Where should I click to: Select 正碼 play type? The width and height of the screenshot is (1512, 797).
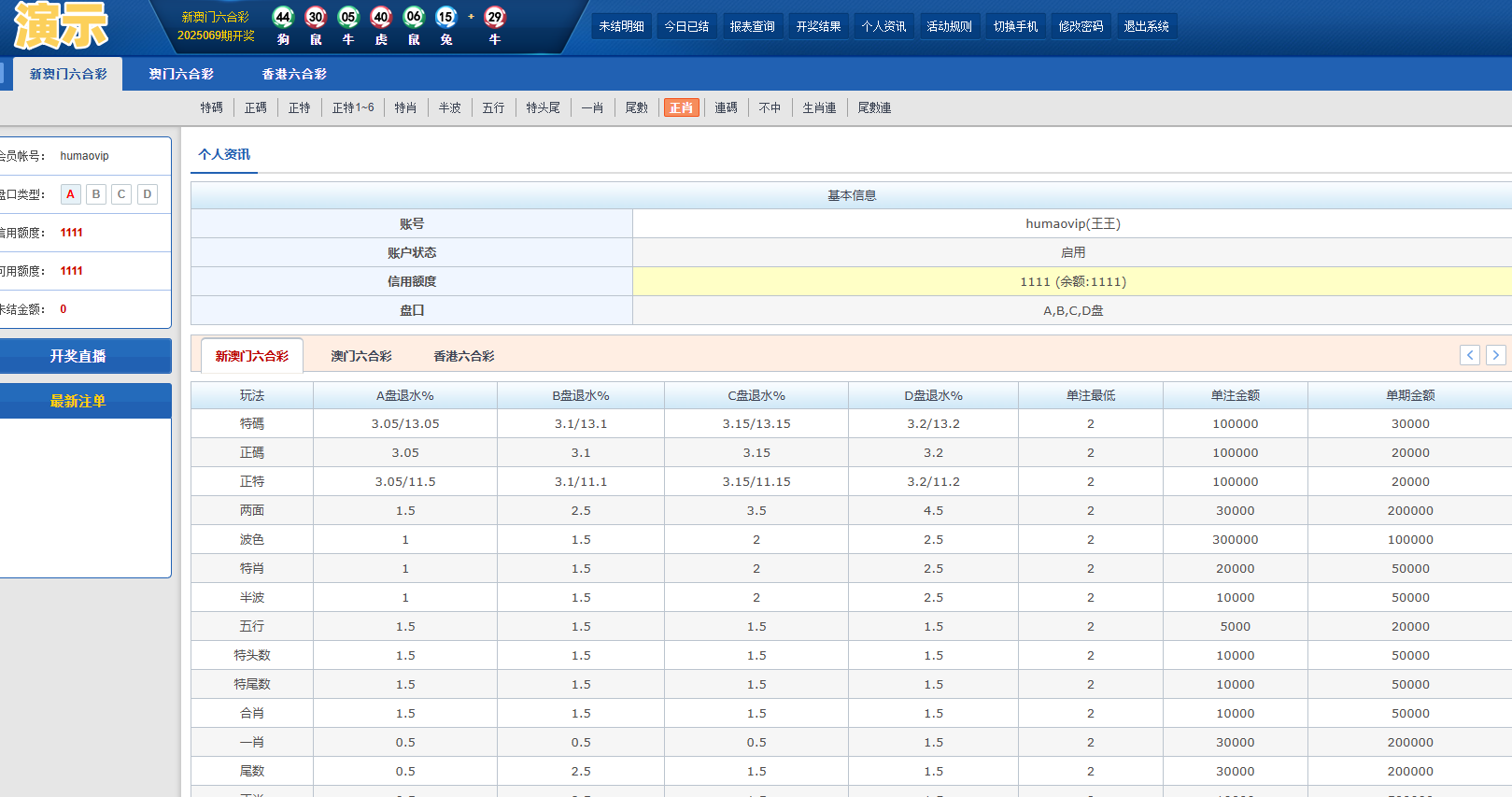pos(256,107)
